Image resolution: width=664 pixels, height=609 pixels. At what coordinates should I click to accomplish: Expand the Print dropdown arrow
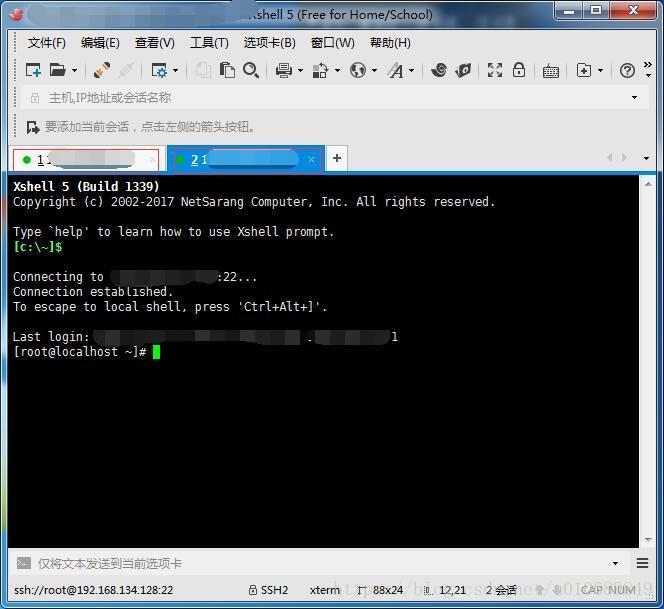click(301, 70)
